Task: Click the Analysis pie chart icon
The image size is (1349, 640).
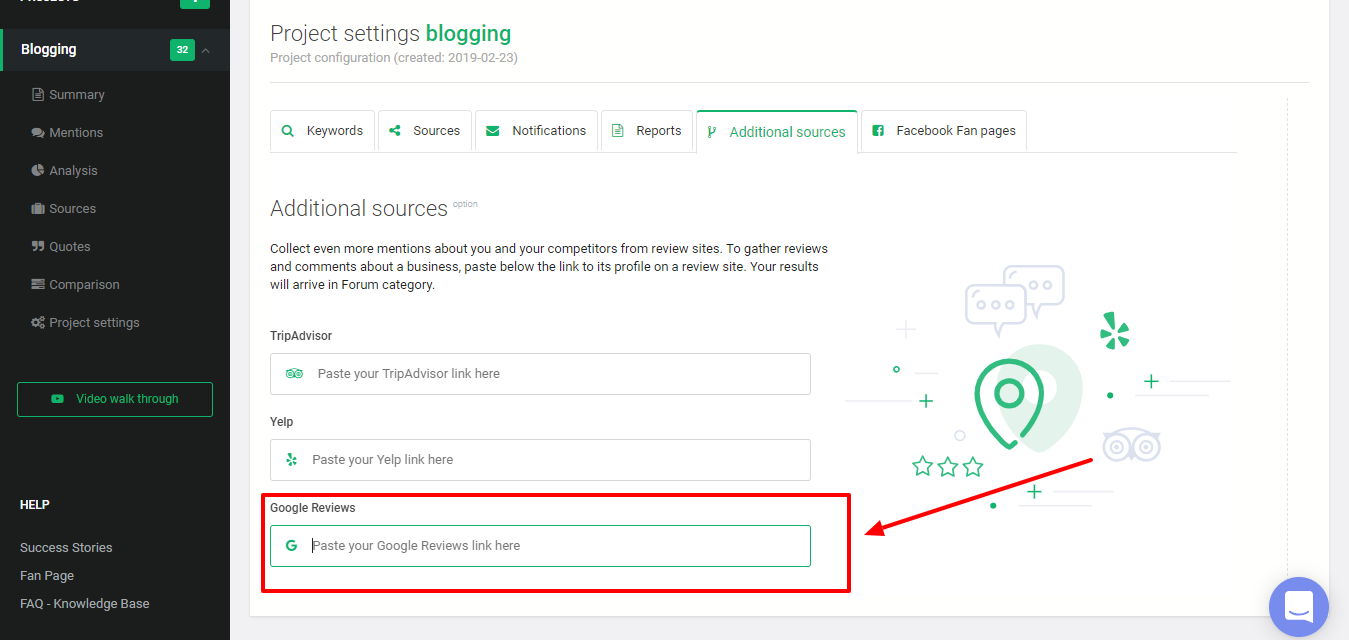Action: 38,171
